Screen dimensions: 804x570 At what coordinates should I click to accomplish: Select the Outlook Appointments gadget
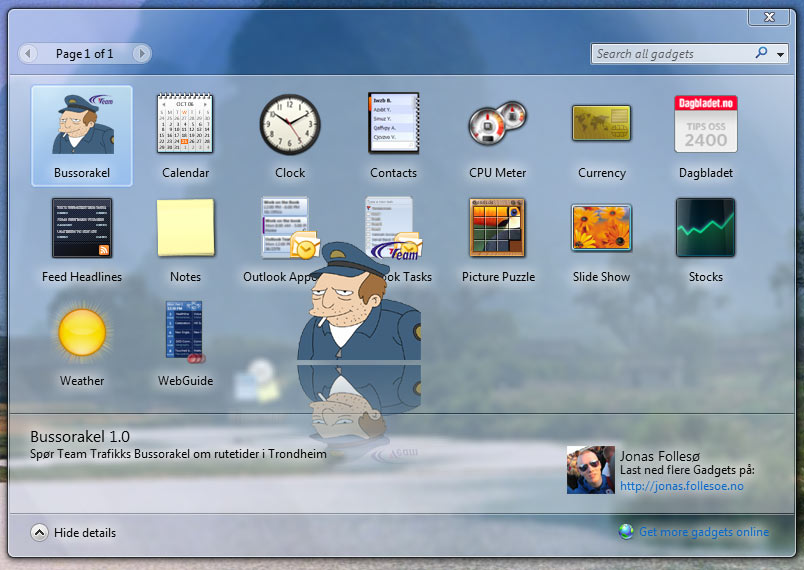tap(290, 228)
